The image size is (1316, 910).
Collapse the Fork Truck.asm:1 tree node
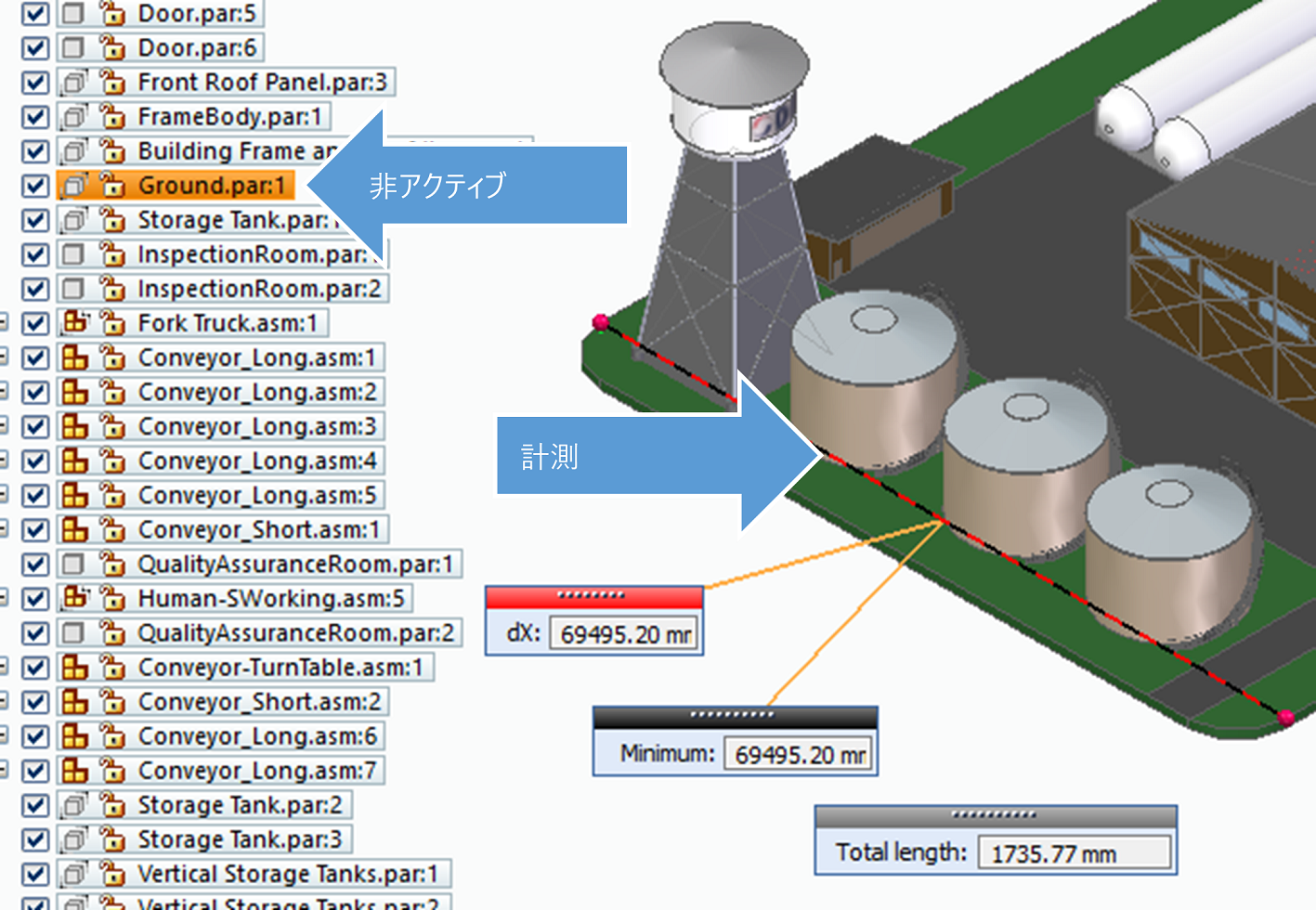pyautogui.click(x=4, y=323)
